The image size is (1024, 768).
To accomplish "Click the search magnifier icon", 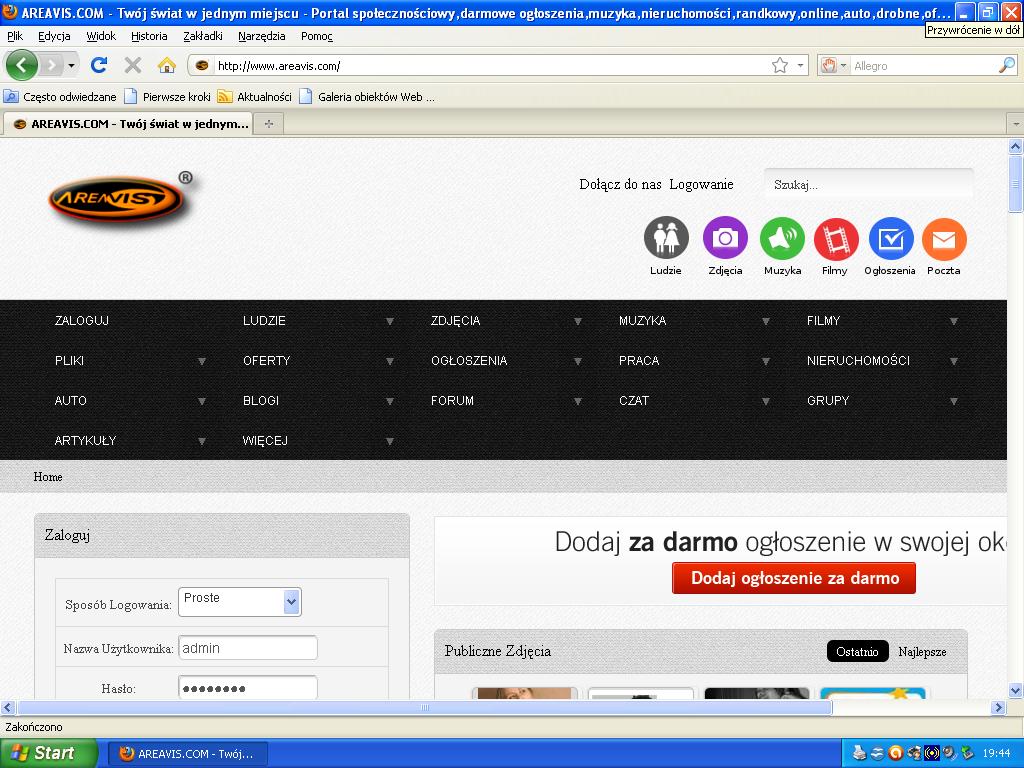I will [1007, 65].
